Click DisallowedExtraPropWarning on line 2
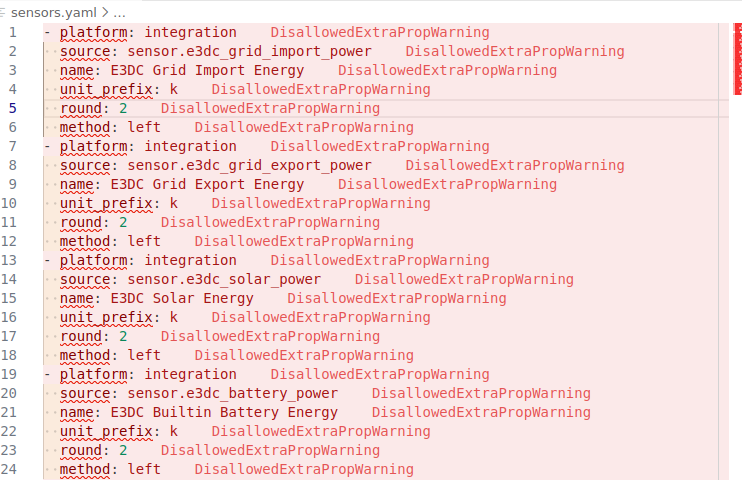Viewport: 742px width, 480px height. click(x=514, y=51)
